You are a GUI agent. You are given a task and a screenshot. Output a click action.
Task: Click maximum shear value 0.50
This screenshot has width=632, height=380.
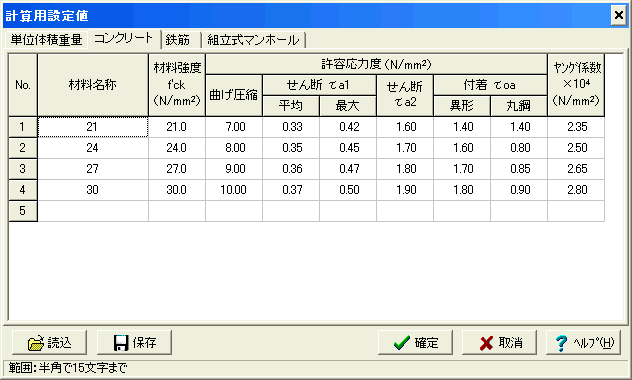(x=348, y=190)
